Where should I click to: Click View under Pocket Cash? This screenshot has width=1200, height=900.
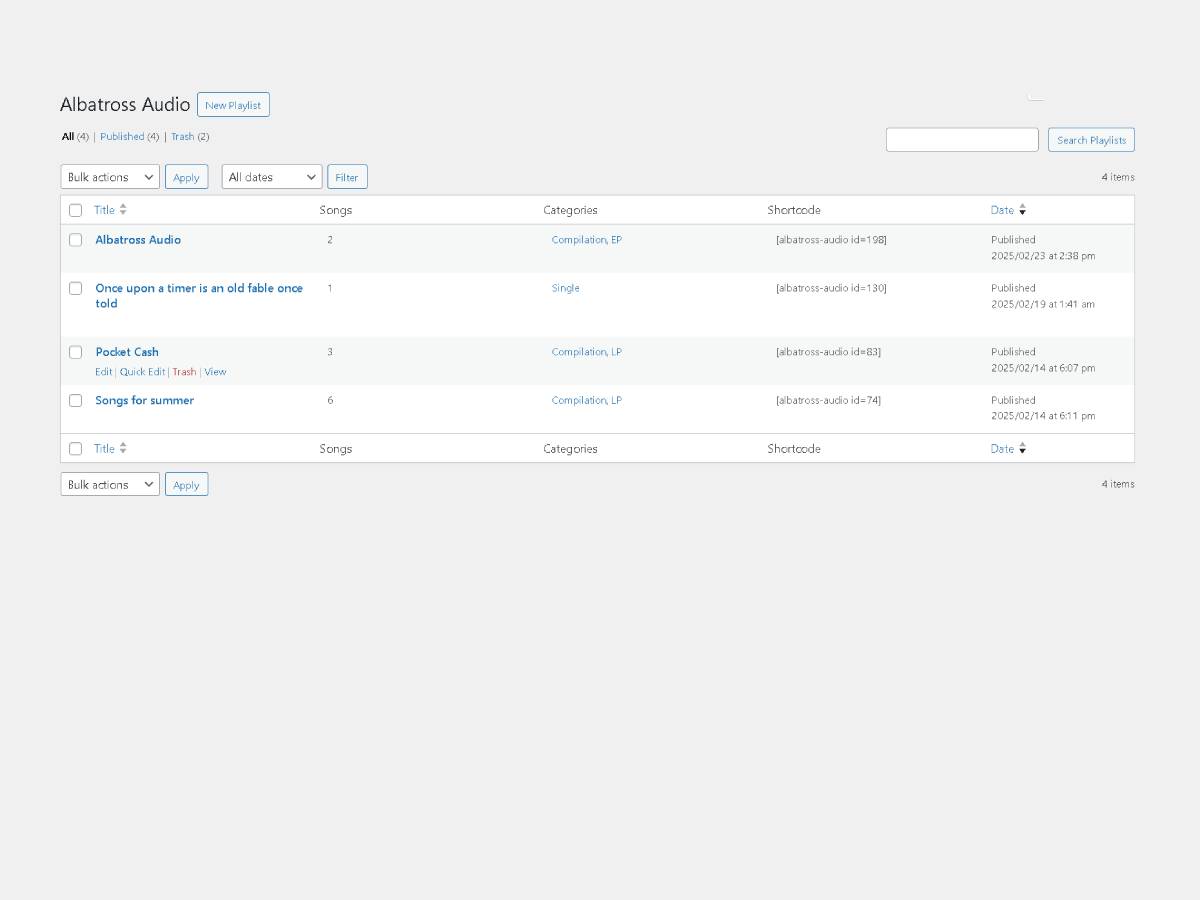pos(215,372)
